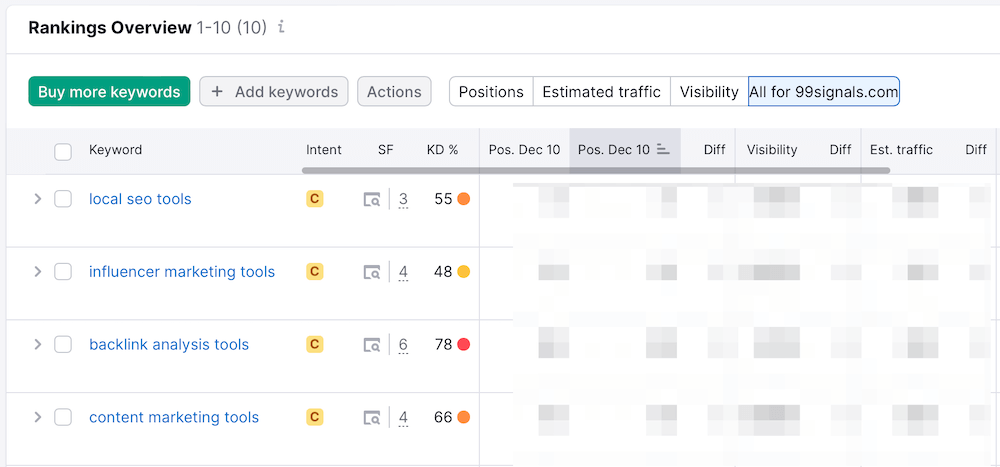1000x467 pixels.
Task: Click the info icon beside Rankings Overview
Action: (x=281, y=28)
